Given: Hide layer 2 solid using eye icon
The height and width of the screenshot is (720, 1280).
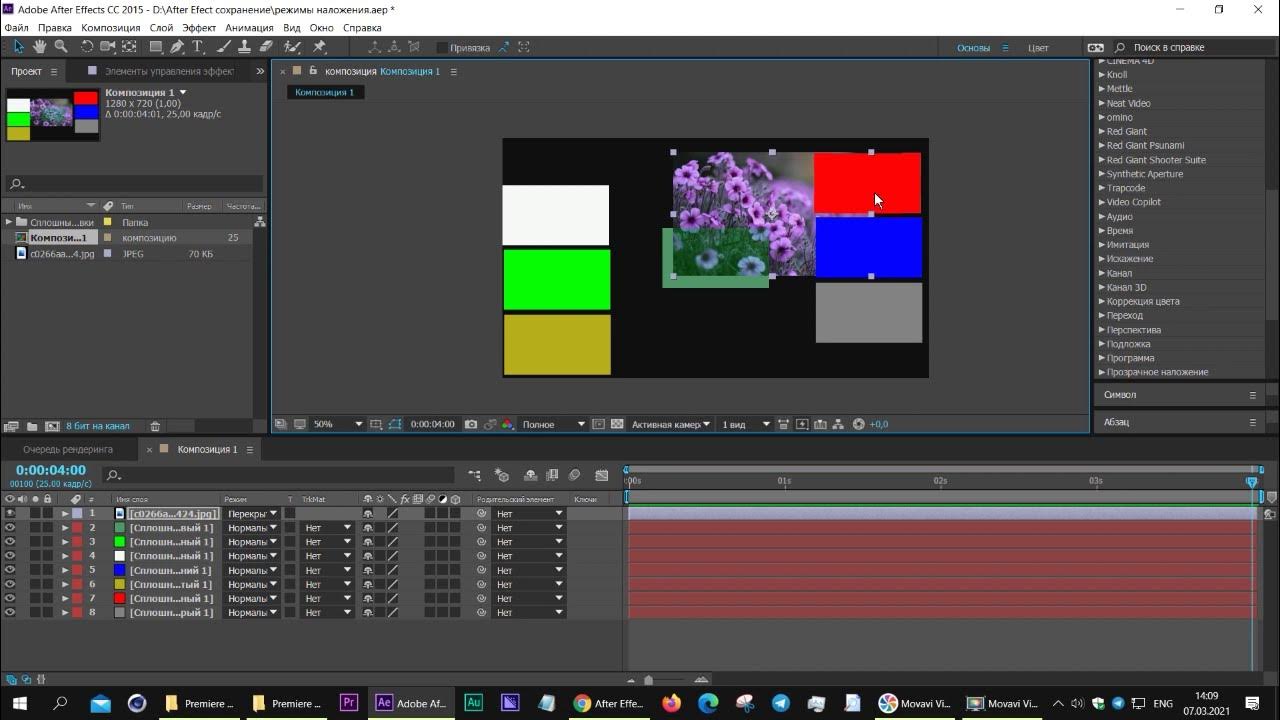Looking at the screenshot, I should (x=10, y=527).
